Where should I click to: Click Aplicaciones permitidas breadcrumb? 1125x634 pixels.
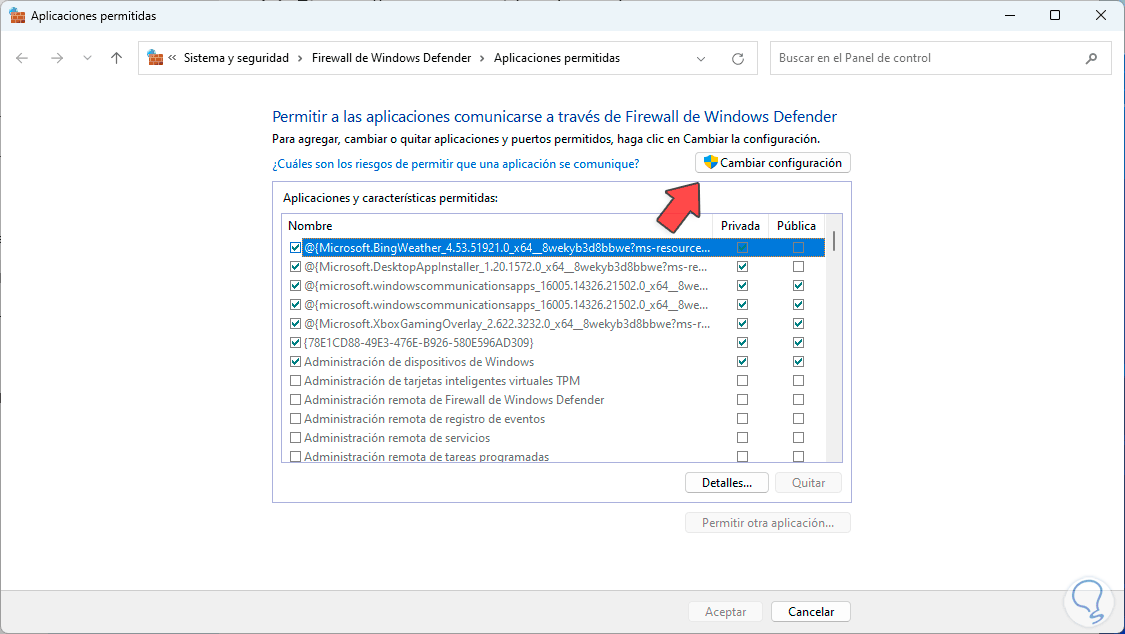(x=557, y=58)
